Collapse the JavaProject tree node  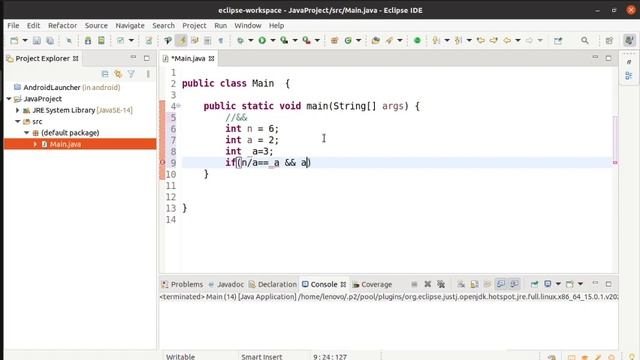(9, 99)
